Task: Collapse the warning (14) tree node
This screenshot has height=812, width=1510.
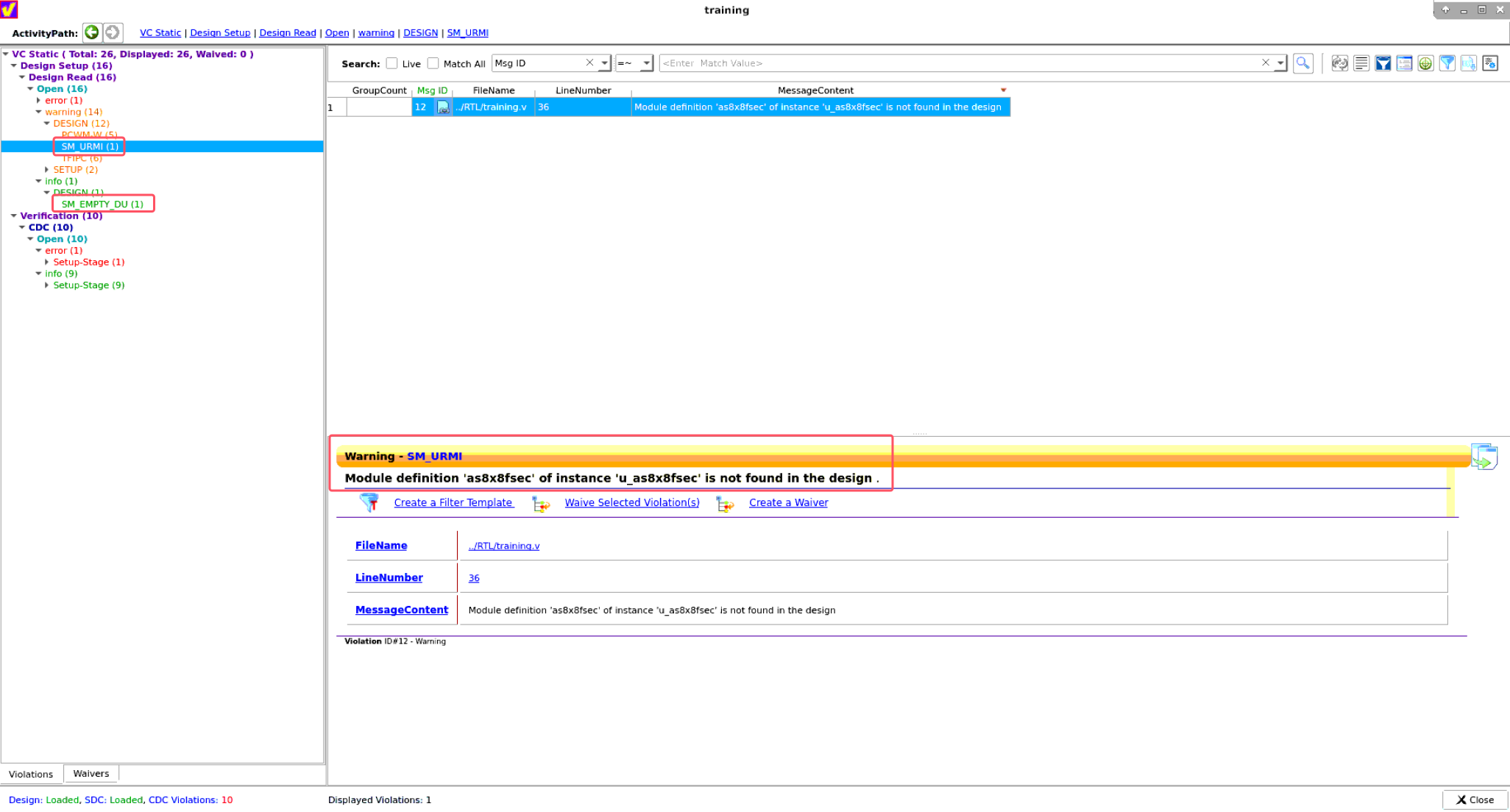Action: (x=39, y=112)
